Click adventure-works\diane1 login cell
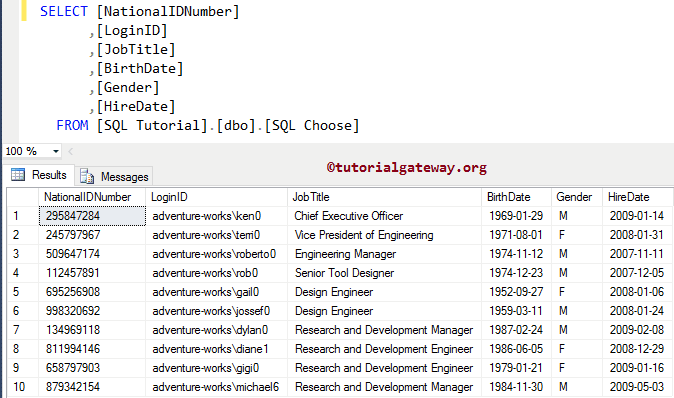674x398 pixels. click(216, 349)
